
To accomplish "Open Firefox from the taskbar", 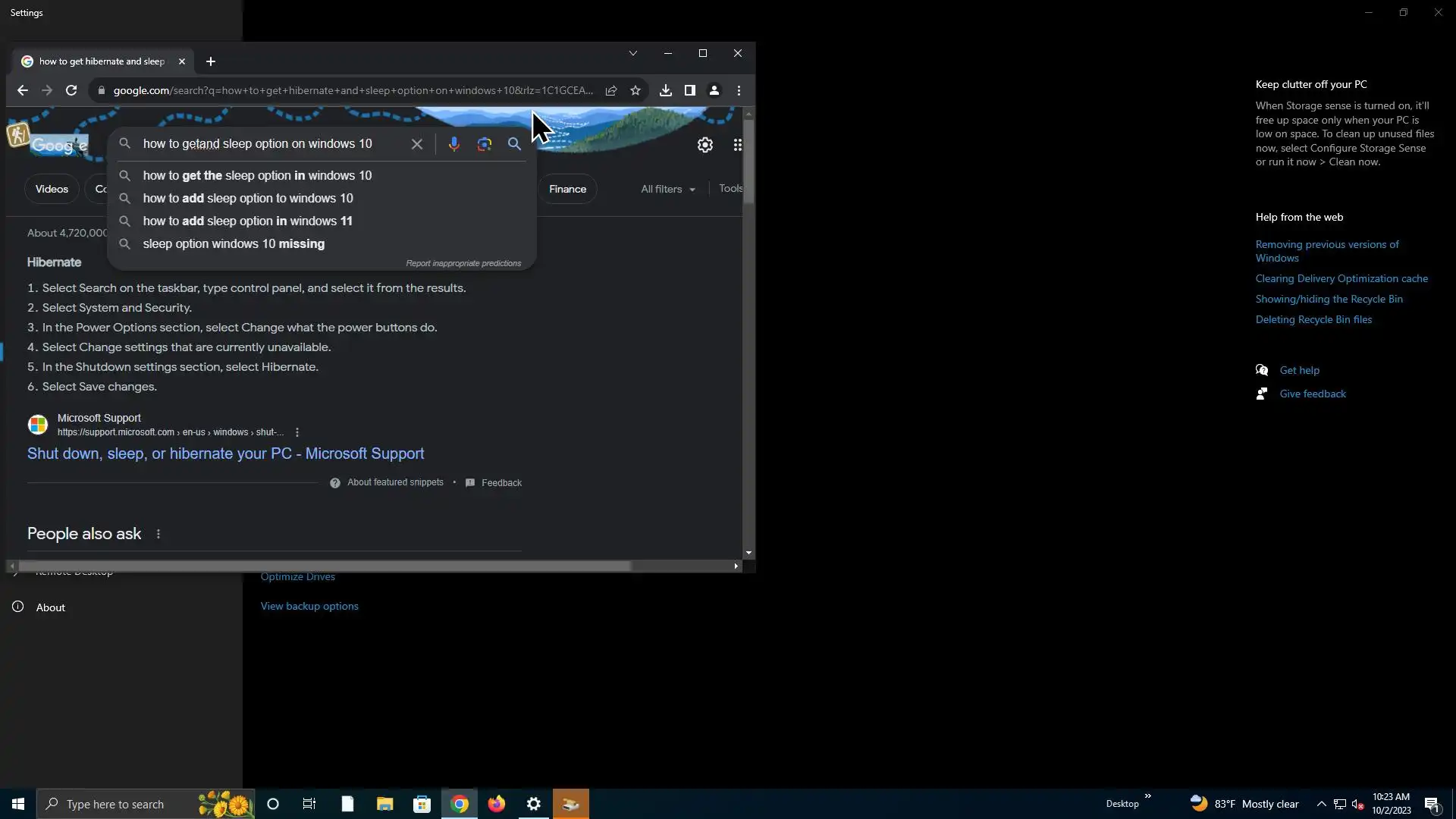I will pyautogui.click(x=497, y=804).
